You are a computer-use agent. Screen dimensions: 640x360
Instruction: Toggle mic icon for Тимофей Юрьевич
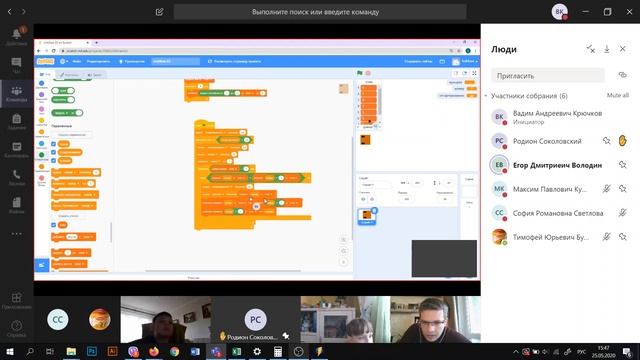click(607, 237)
